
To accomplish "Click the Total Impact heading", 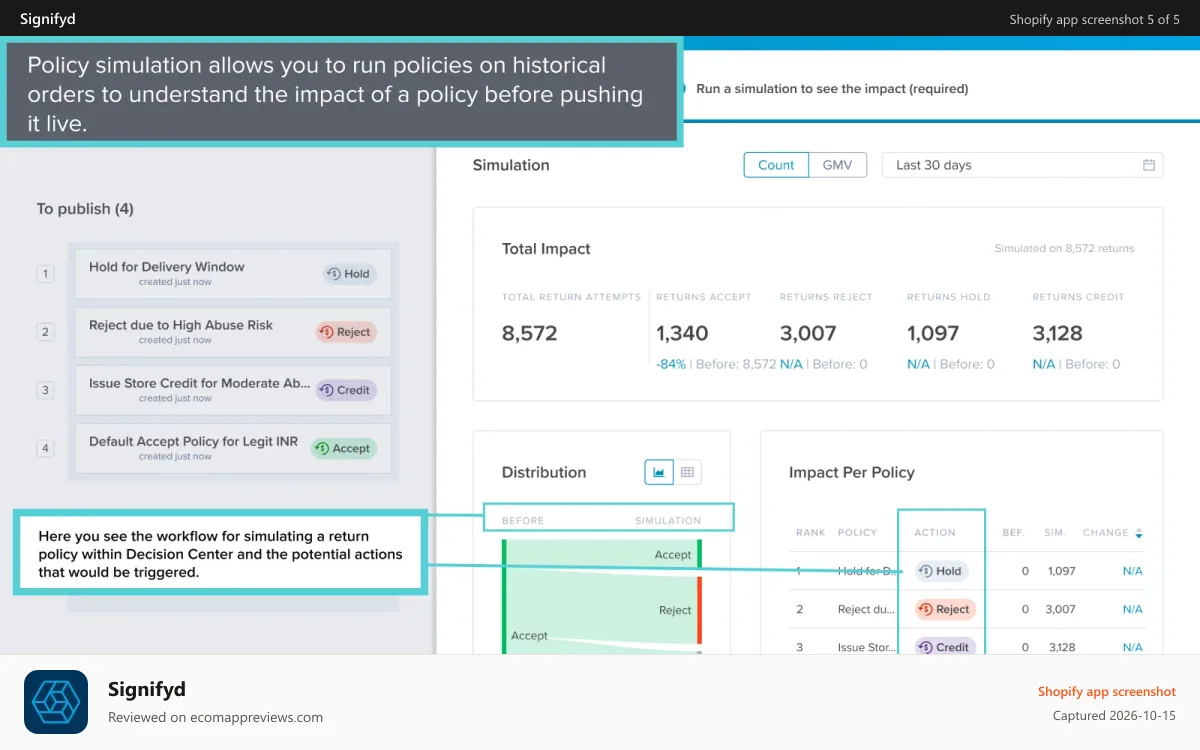I will 546,249.
